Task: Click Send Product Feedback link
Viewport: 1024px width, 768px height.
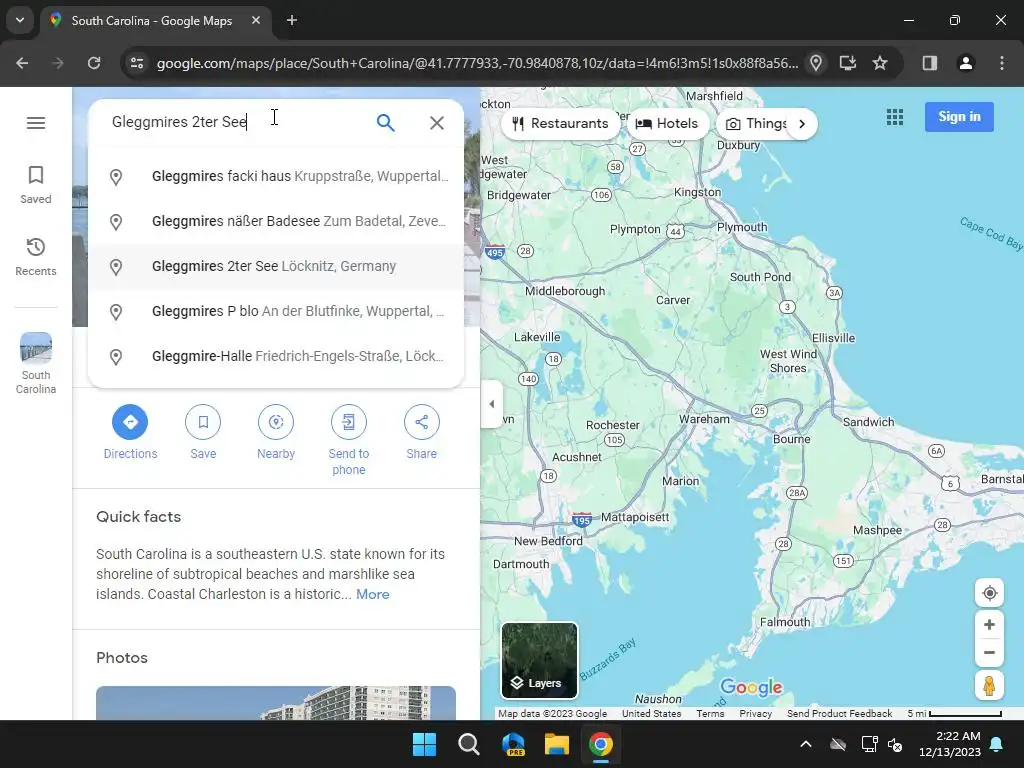Action: [x=839, y=714]
